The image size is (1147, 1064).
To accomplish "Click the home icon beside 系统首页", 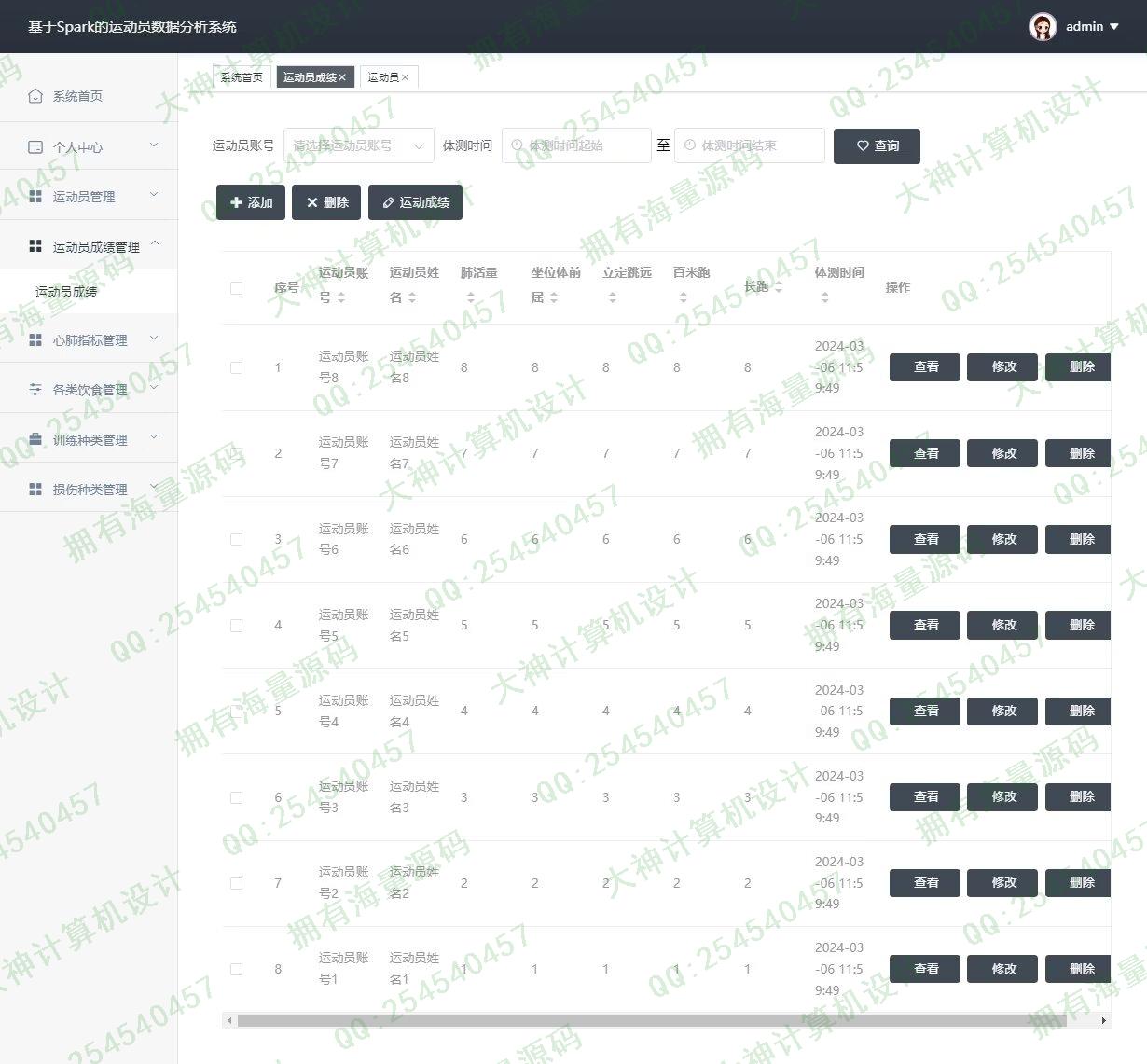I will (35, 96).
